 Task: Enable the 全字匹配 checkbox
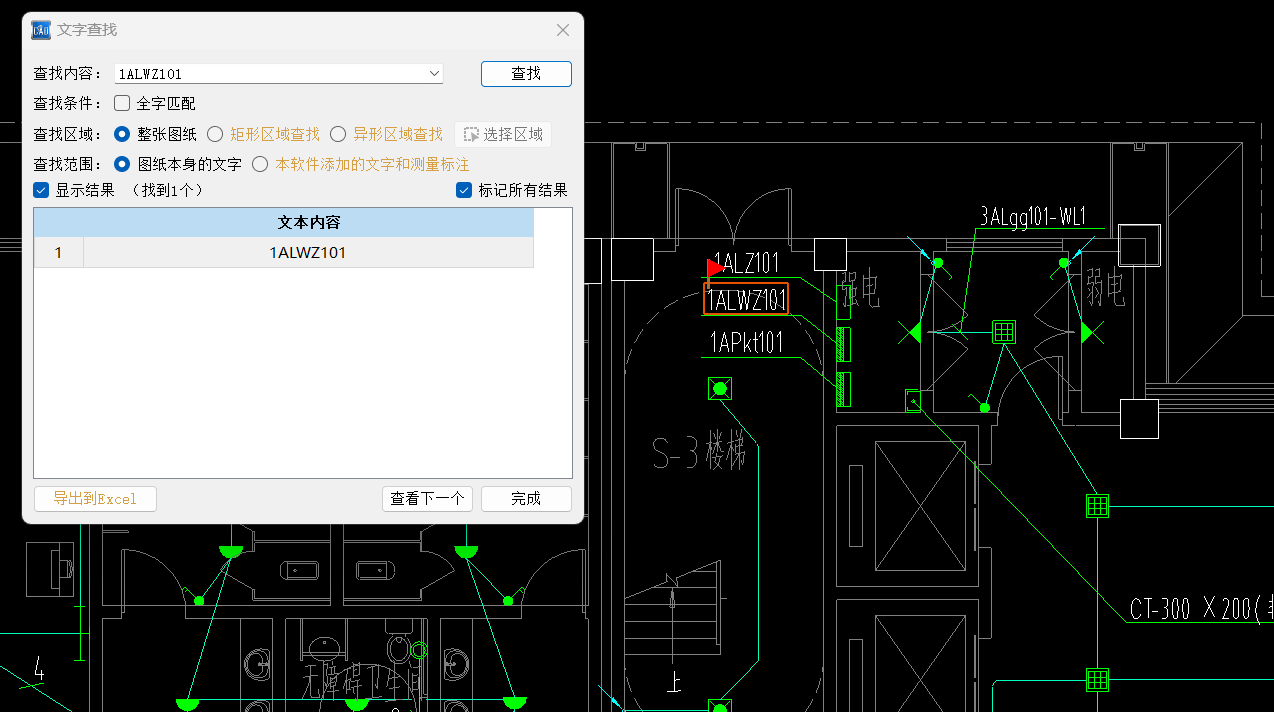click(x=122, y=103)
